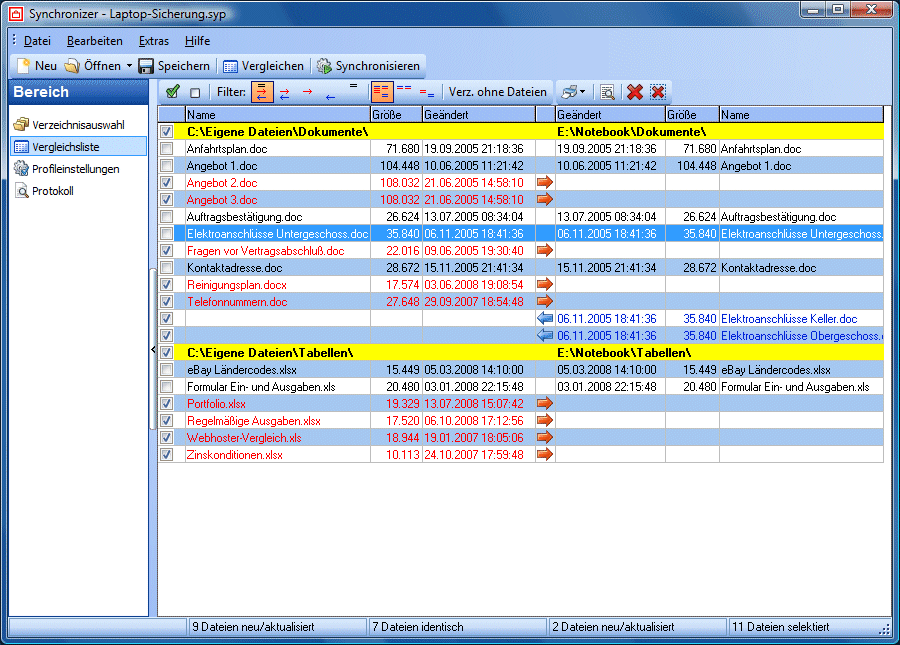900x645 pixels.
Task: Click the Neu new-profile icon
Action: tap(24, 66)
